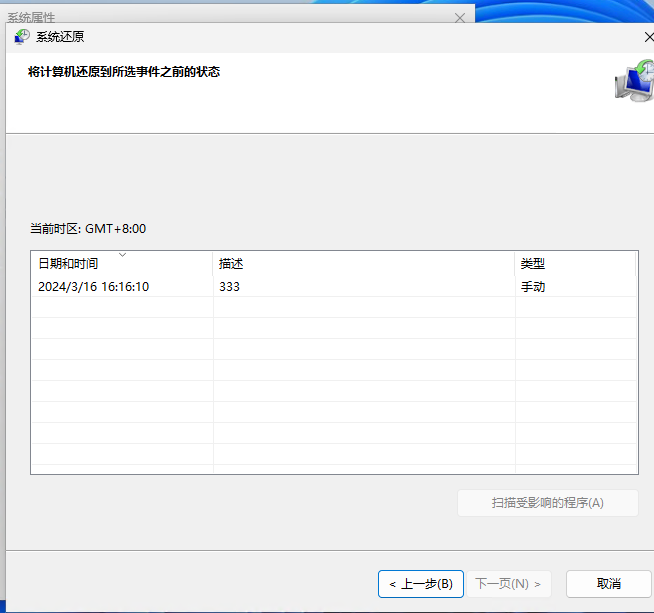
Task: Cancel the restore with the 取消 button
Action: pos(608,584)
